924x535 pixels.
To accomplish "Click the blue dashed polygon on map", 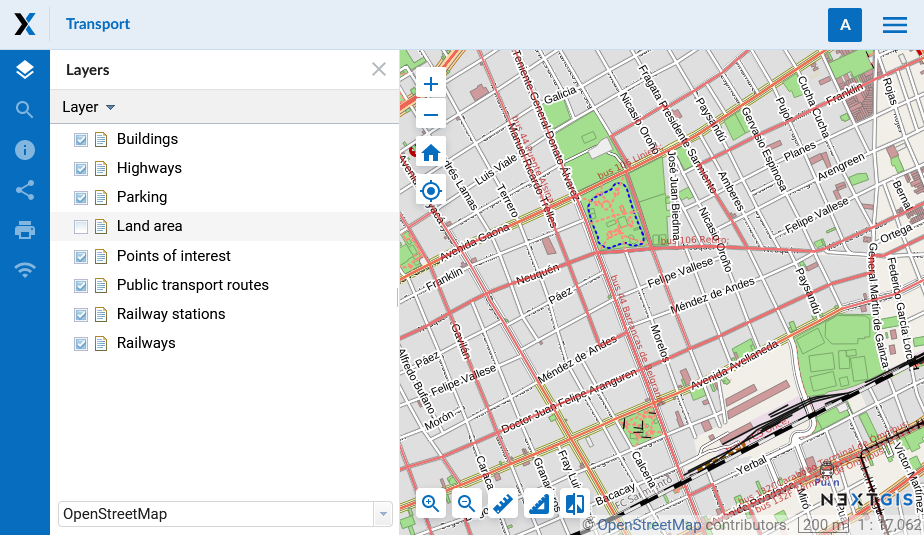I will click(x=616, y=216).
